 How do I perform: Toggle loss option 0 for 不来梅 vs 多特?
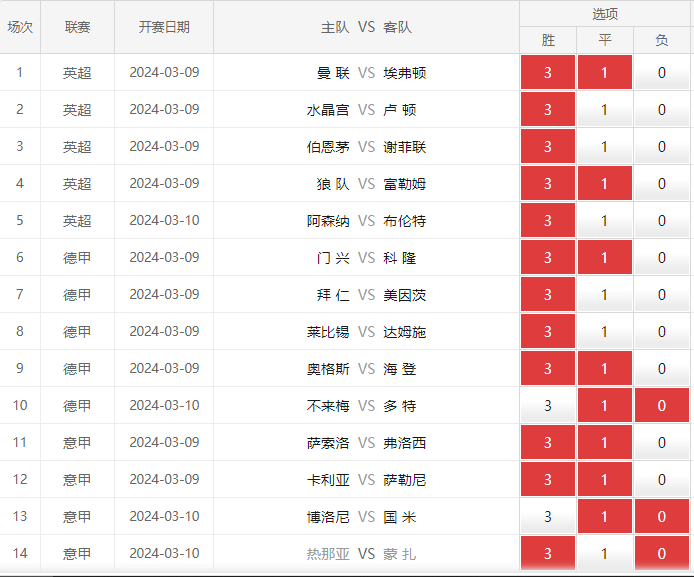pos(662,405)
